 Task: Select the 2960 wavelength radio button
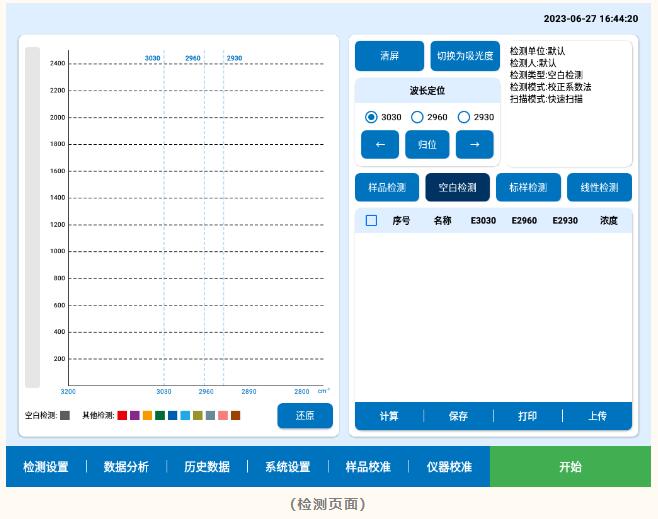(417, 117)
